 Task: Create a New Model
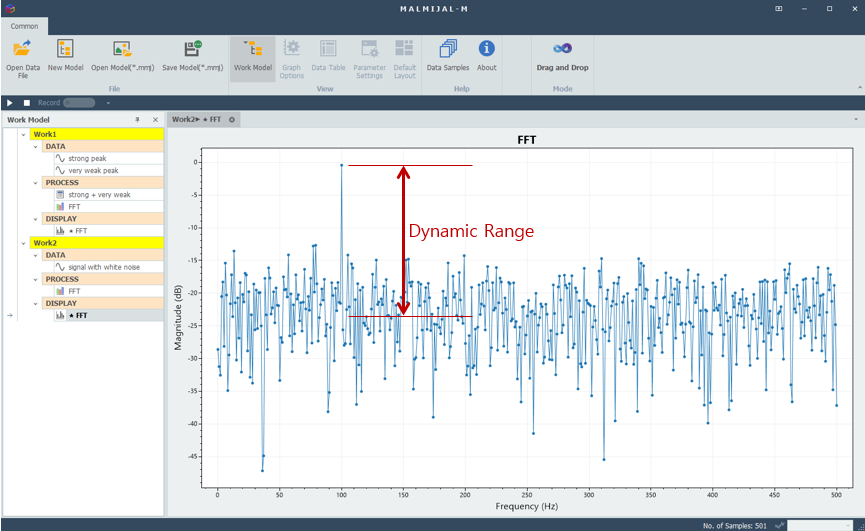[65, 56]
